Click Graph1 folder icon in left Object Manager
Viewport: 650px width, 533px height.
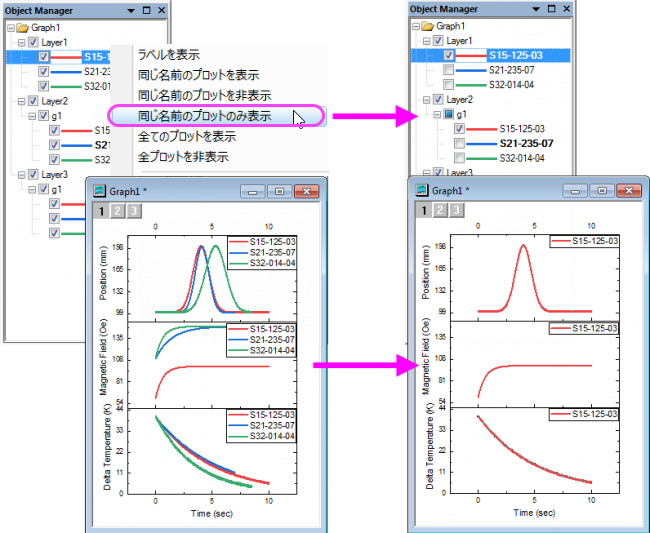(23, 28)
